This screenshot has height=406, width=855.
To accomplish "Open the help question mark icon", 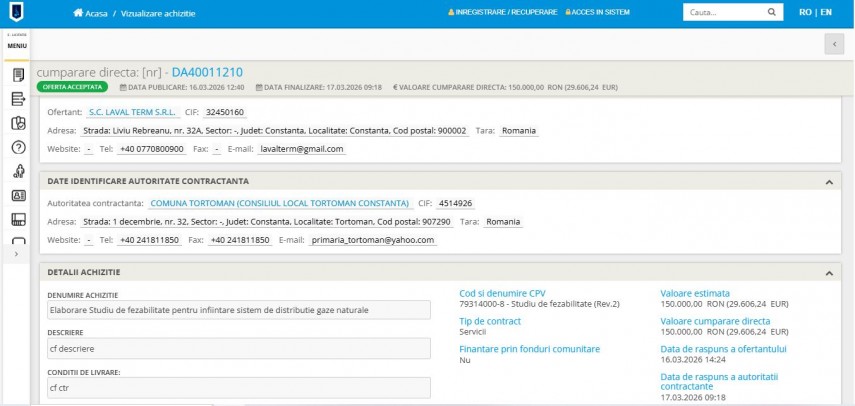I will click(x=17, y=147).
